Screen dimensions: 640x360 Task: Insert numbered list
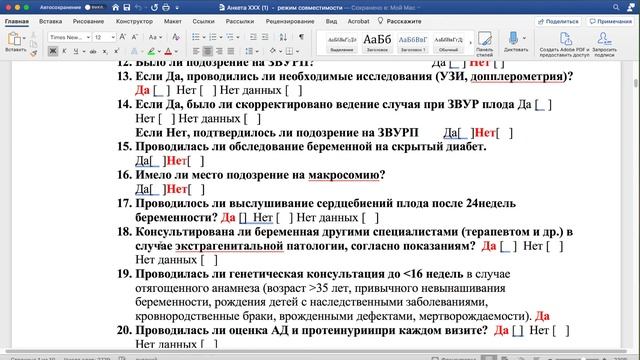point(213,37)
